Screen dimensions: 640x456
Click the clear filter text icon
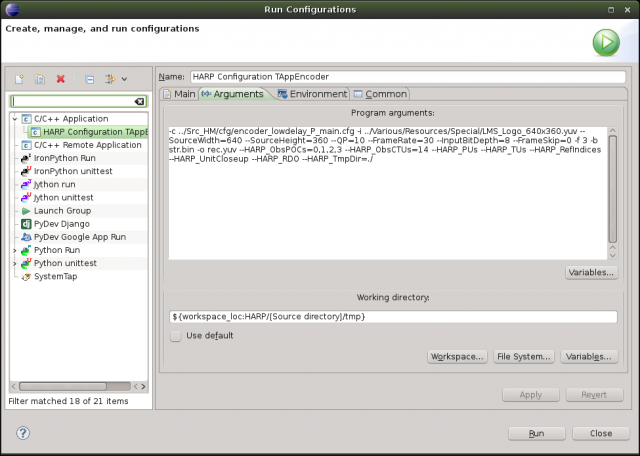click(139, 101)
